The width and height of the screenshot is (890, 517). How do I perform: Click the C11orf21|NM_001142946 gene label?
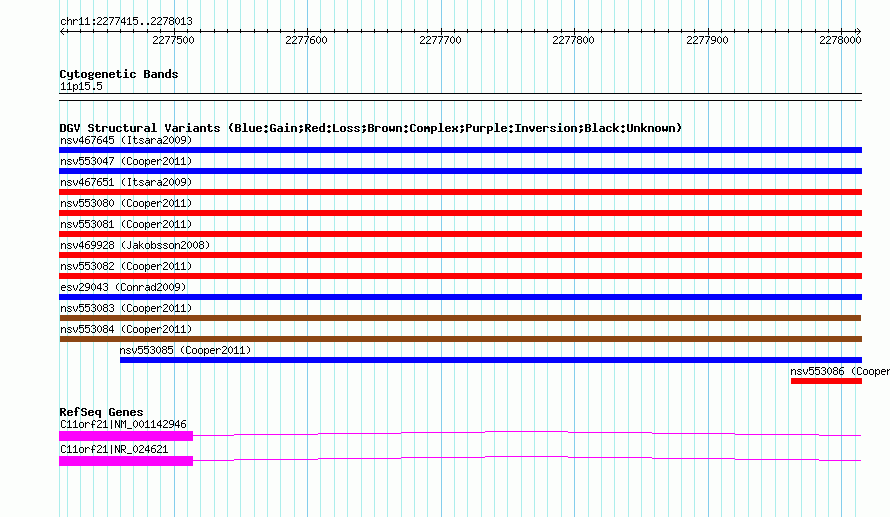coord(123,424)
